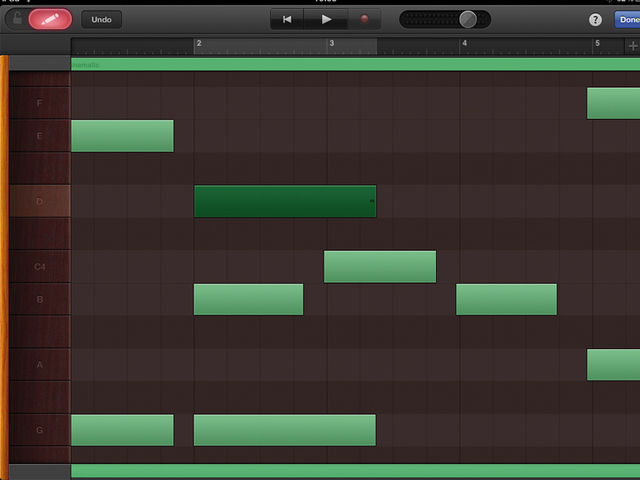Open the help question mark
Viewport: 640px width, 480px height.
(x=595, y=20)
